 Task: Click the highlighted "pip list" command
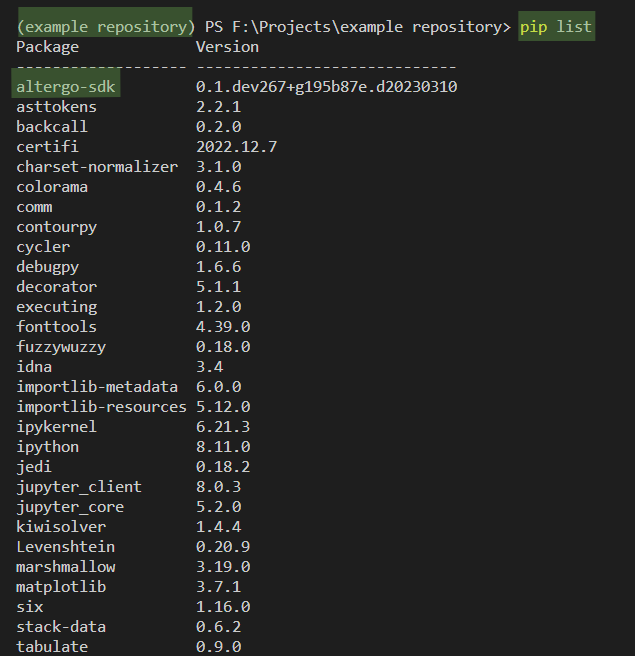tap(556, 26)
